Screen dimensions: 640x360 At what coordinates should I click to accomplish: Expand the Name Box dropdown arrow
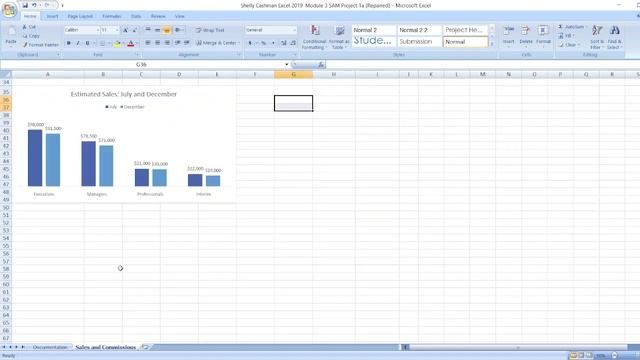point(287,64)
